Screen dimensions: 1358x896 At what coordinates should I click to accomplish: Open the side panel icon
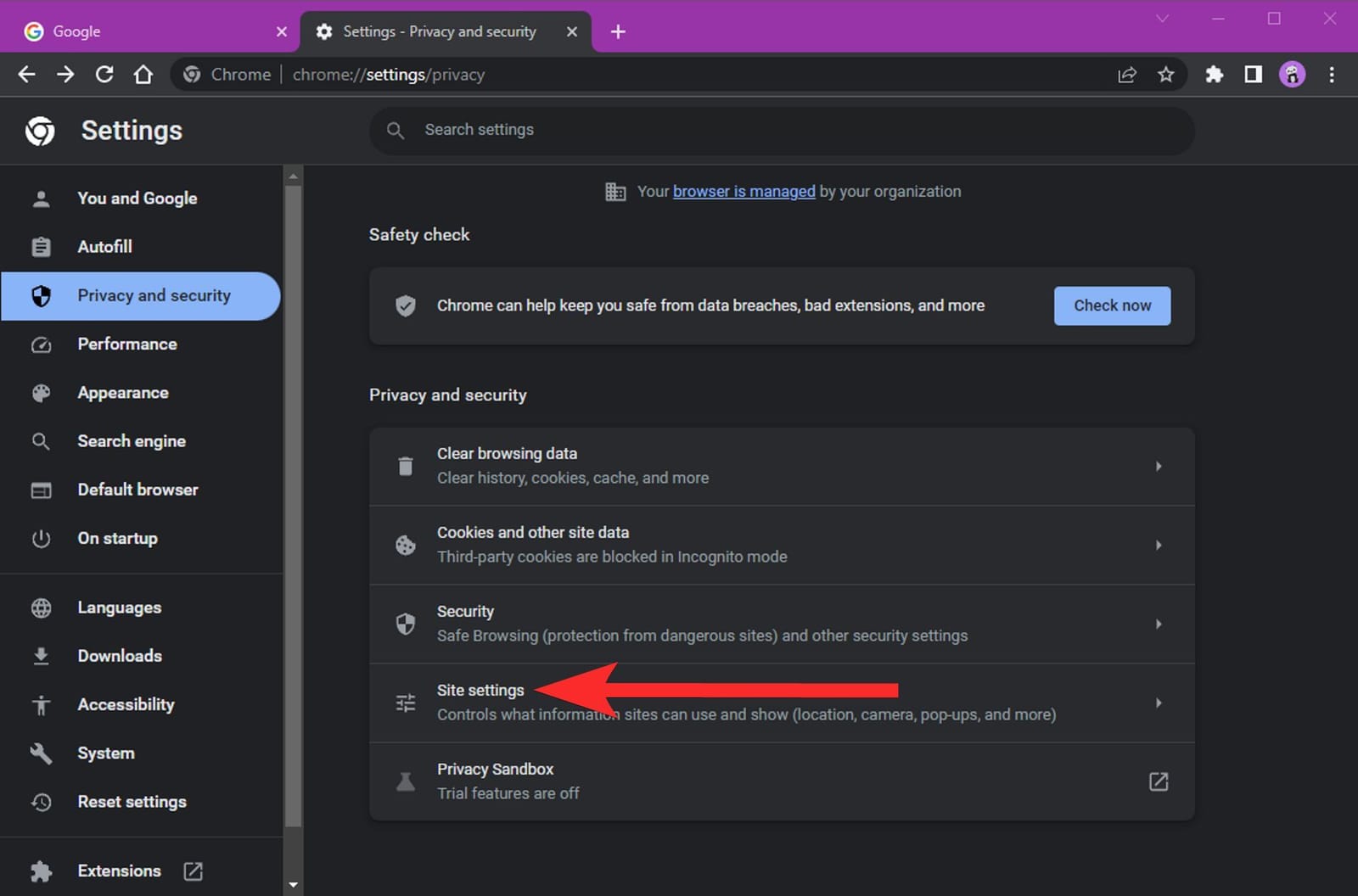tap(1253, 75)
